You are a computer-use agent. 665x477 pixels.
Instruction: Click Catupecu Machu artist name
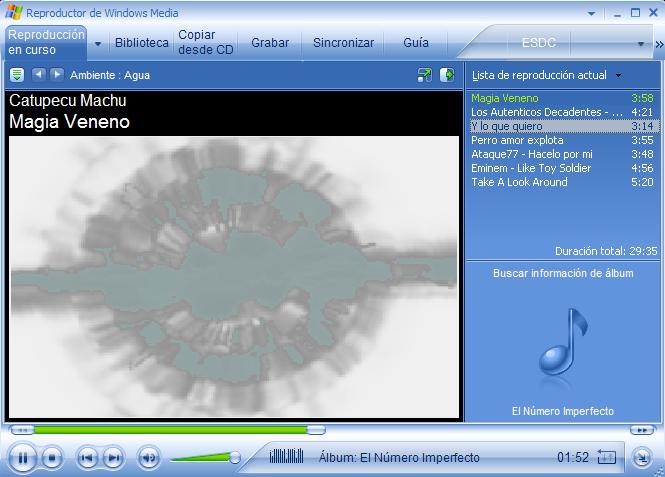[x=68, y=100]
